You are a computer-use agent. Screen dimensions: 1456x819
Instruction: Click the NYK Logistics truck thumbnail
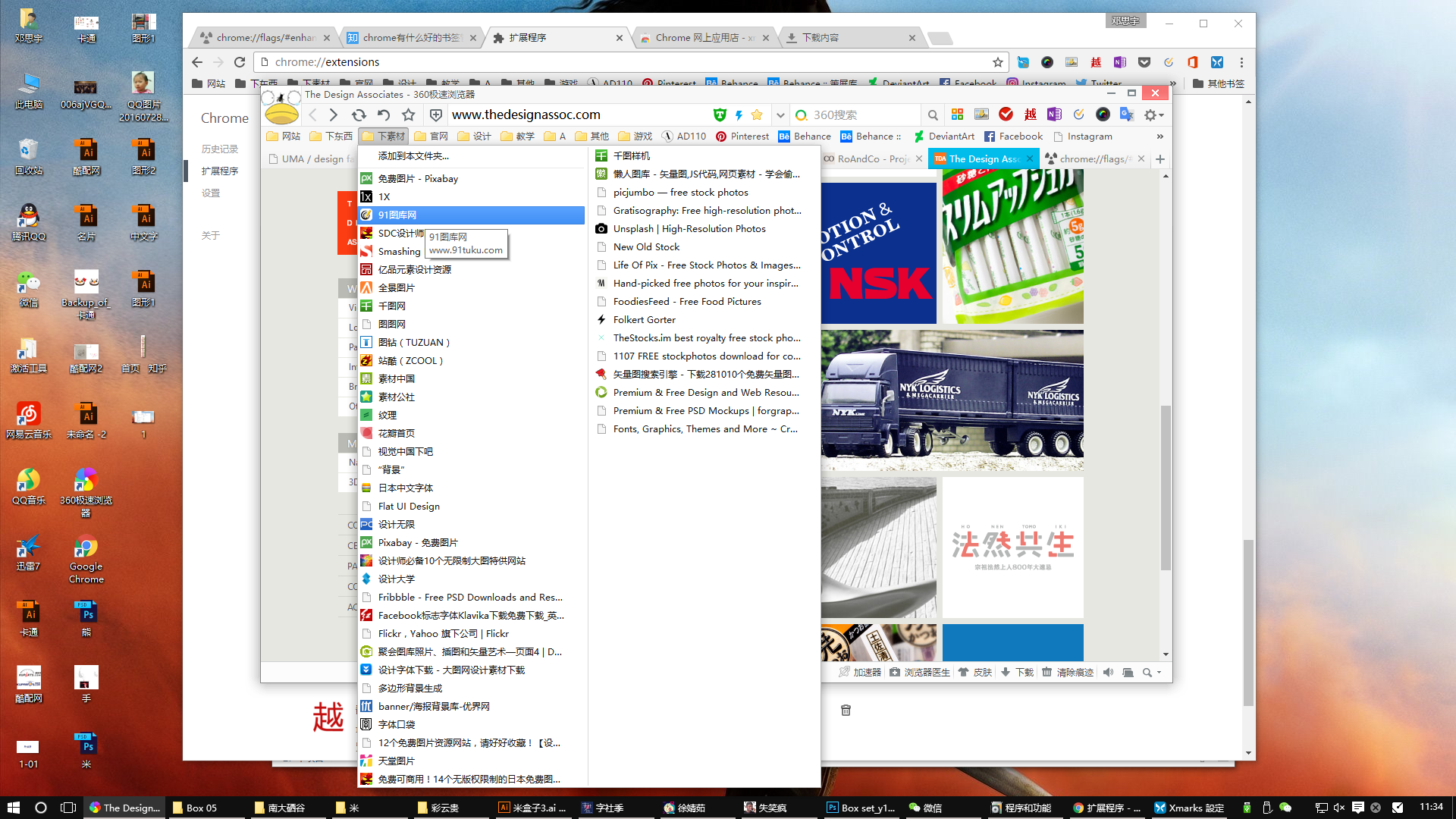(952, 400)
